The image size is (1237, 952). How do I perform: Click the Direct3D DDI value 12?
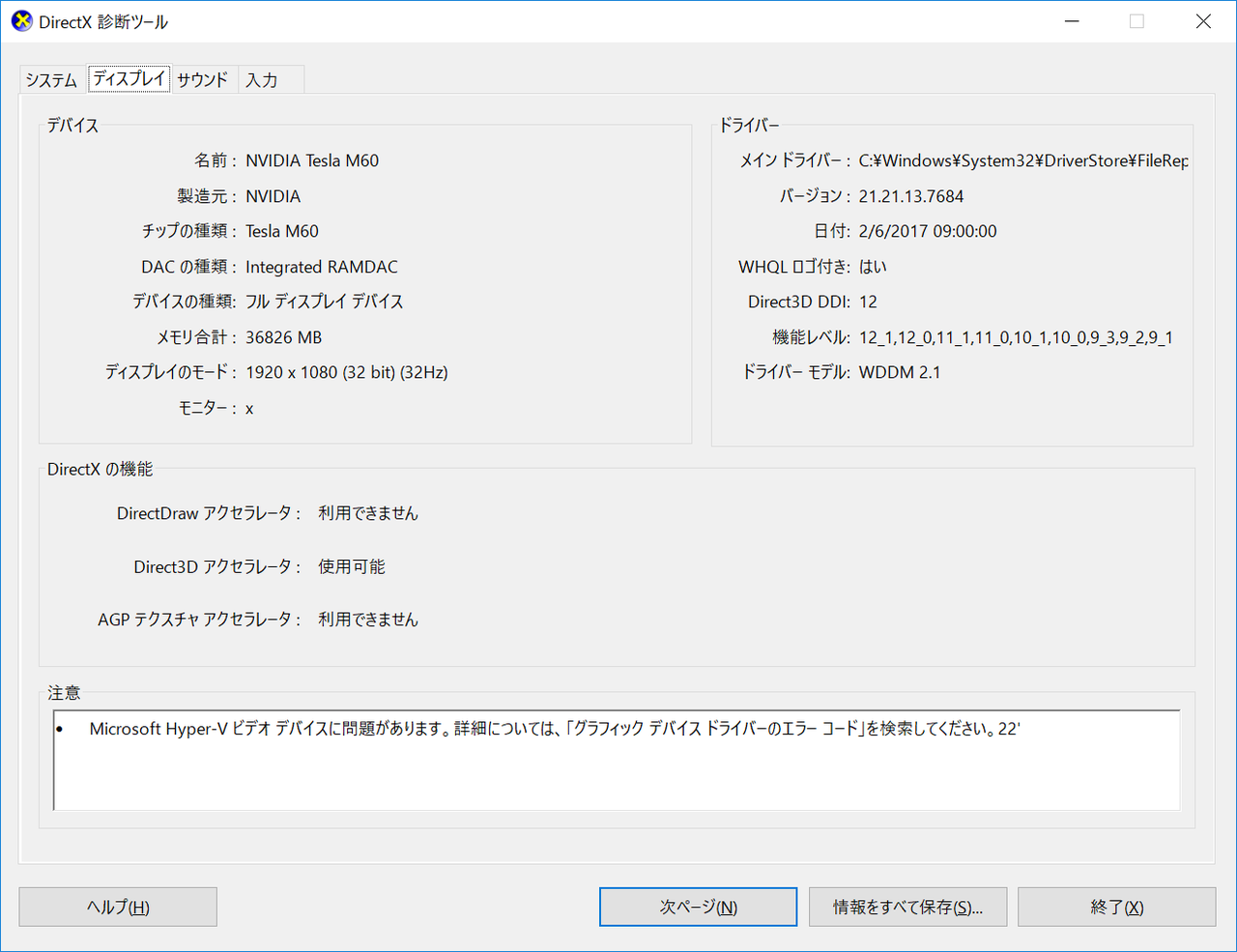click(868, 302)
